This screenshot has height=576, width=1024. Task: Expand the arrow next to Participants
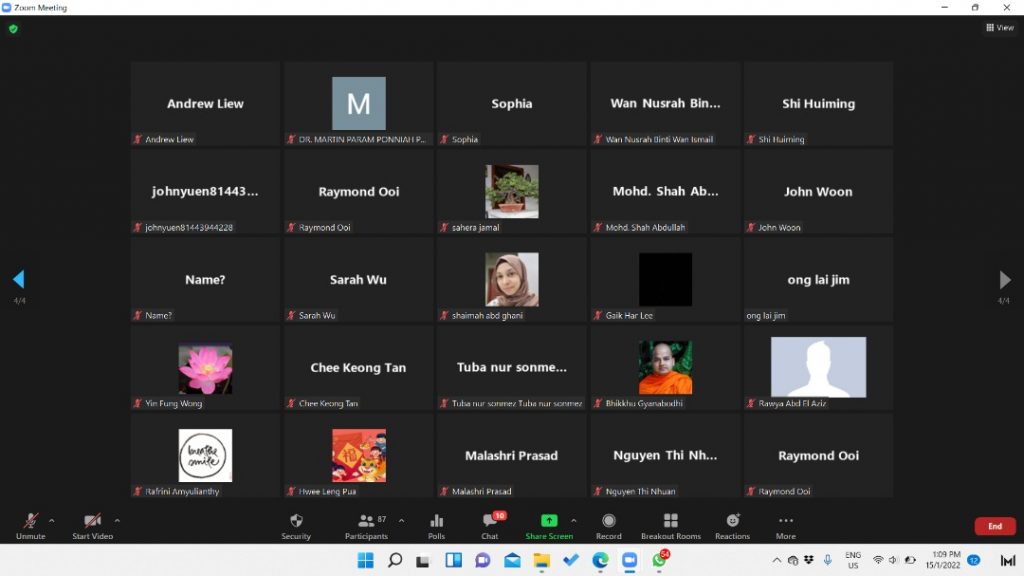tap(401, 520)
